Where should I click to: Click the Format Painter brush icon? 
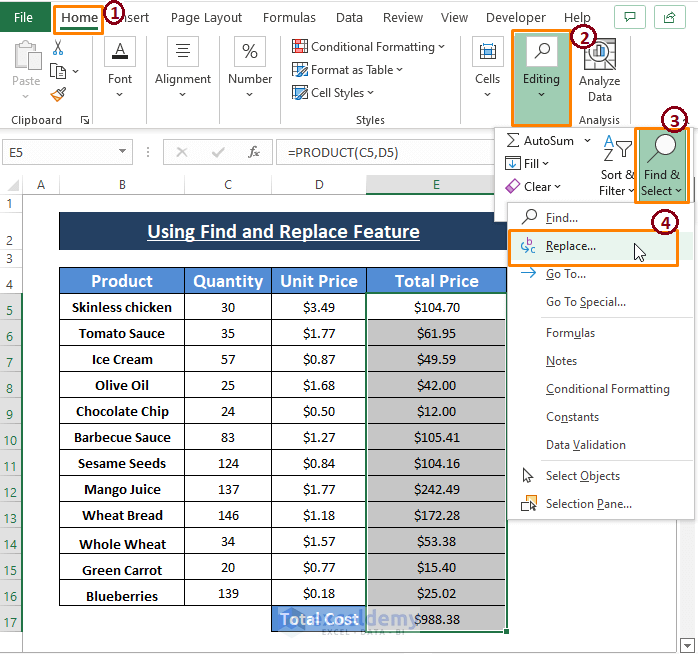click(x=58, y=95)
